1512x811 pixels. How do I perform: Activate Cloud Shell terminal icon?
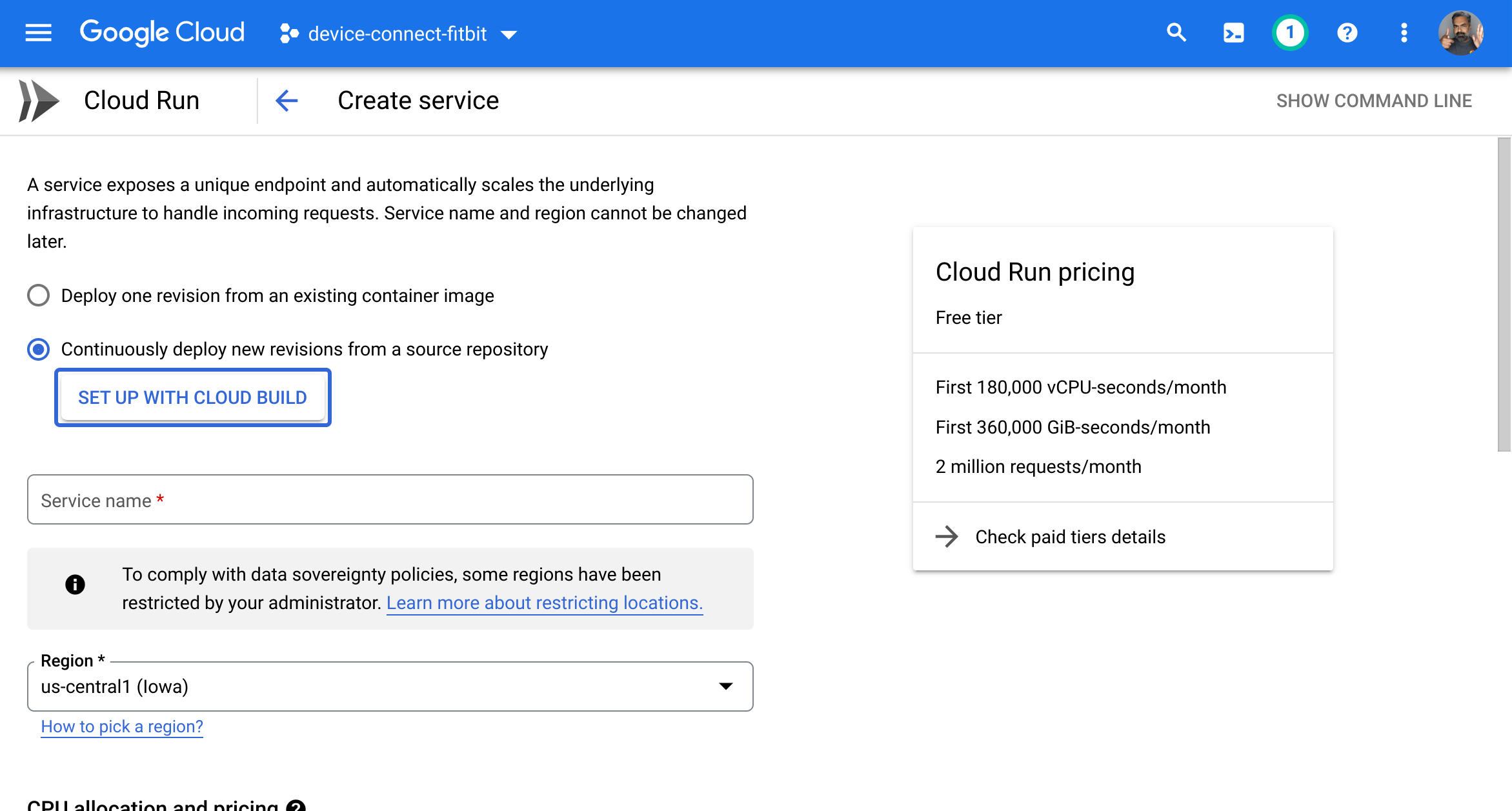point(1233,33)
